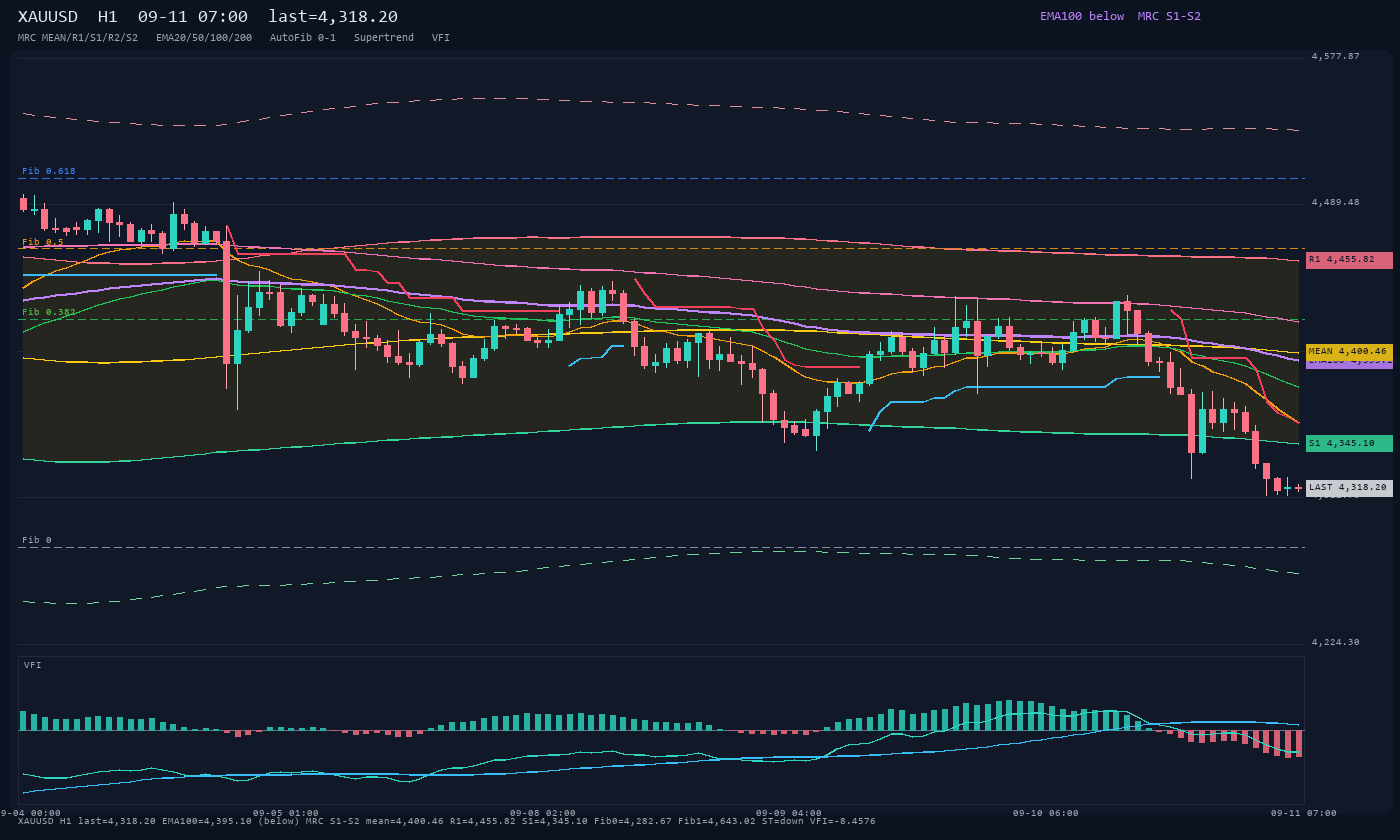
Task: Select the EMA20/50/100/200 indicator label
Action: tap(204, 38)
